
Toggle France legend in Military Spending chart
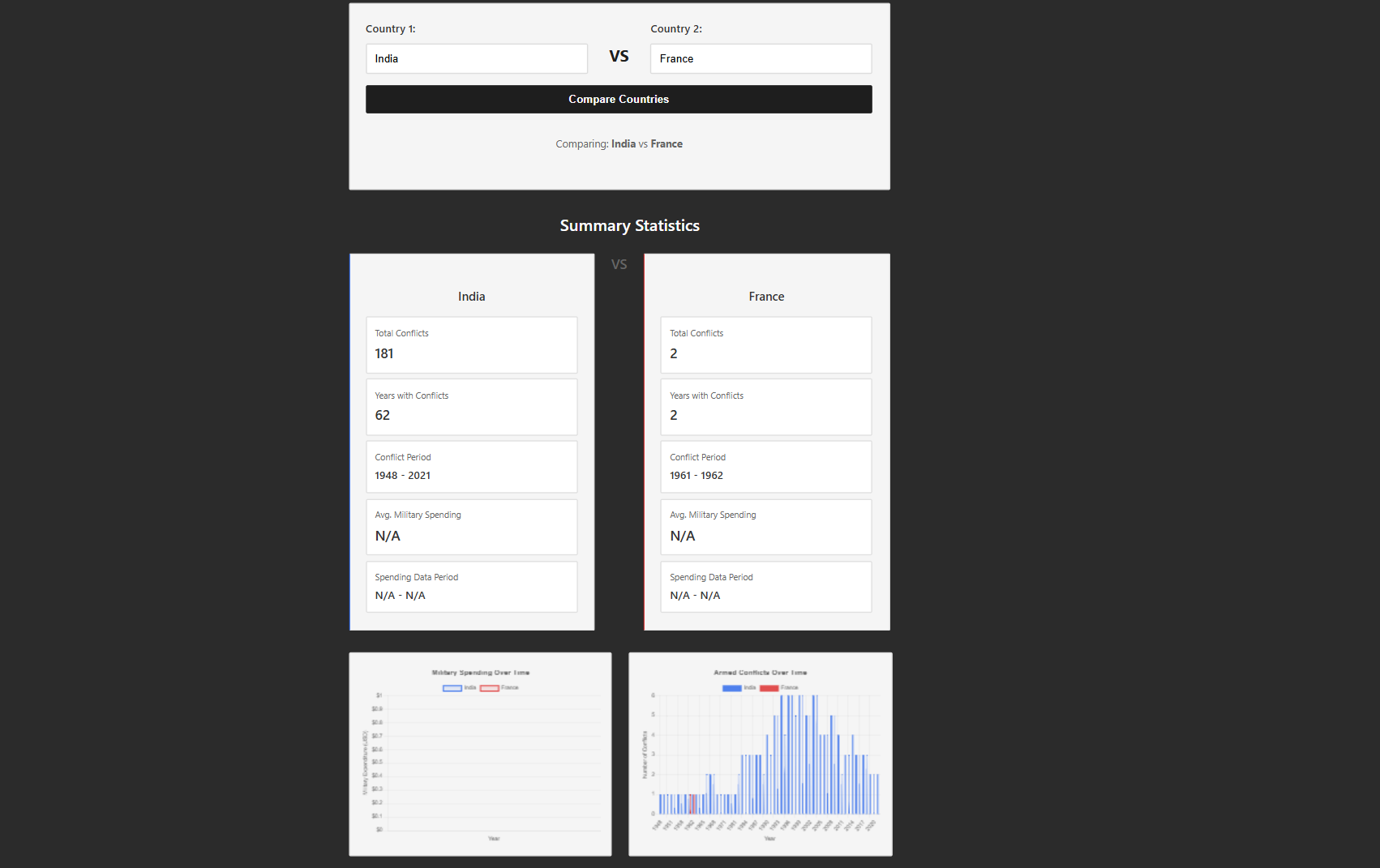[499, 688]
